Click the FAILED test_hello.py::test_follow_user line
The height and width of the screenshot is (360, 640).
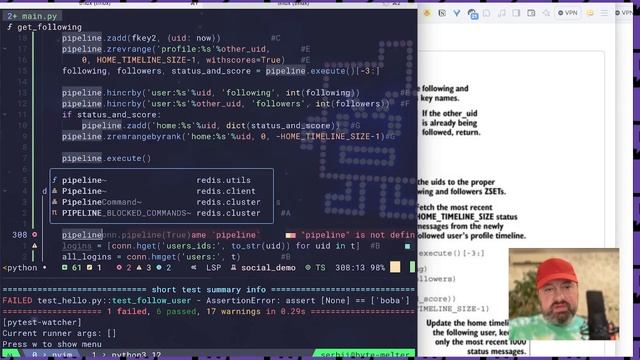click(206, 301)
